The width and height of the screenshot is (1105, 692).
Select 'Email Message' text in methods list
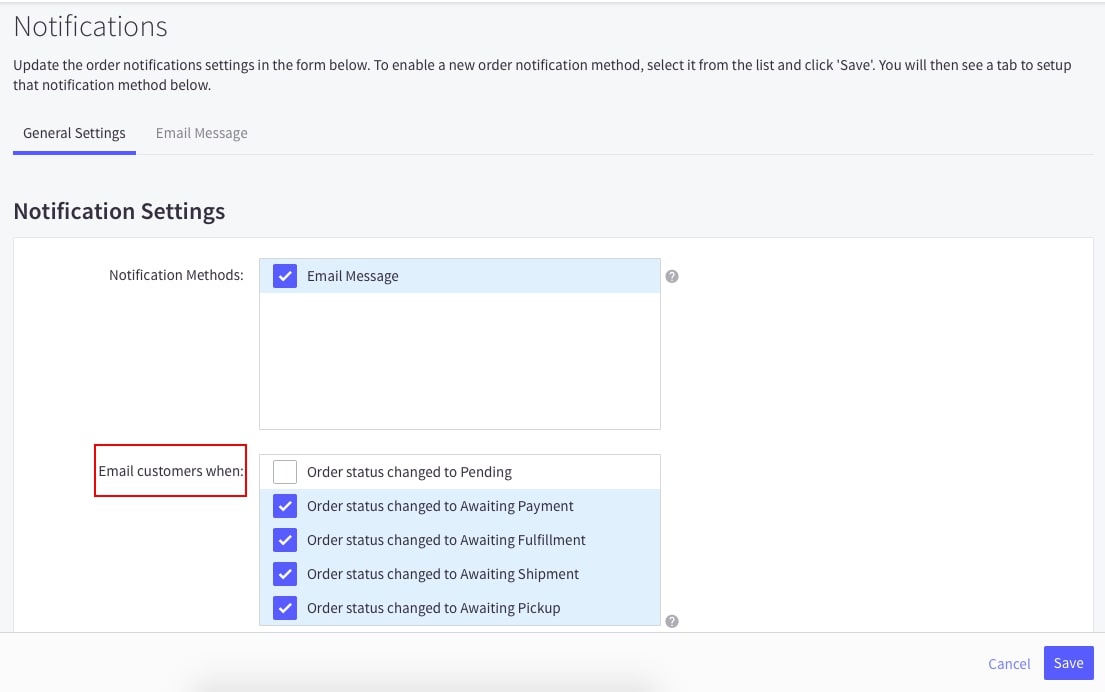(352, 276)
